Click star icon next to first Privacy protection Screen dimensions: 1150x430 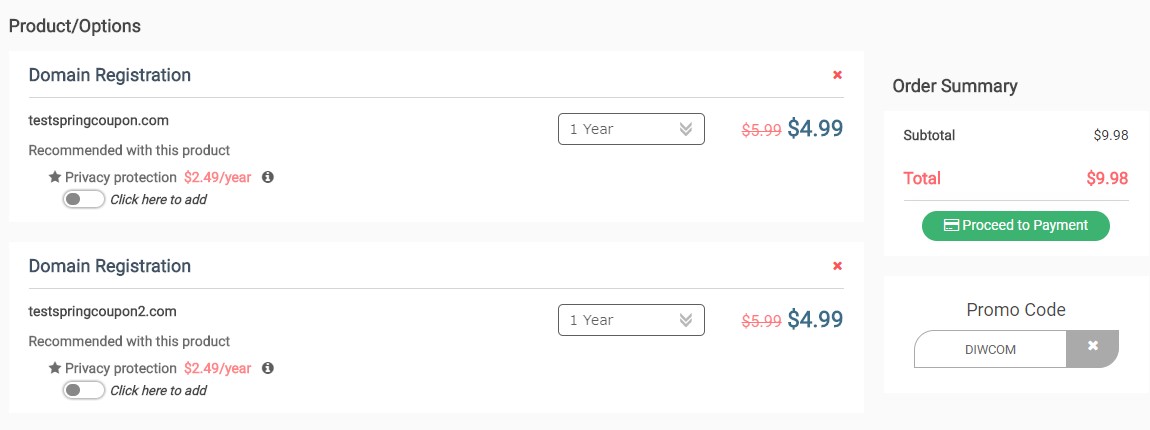click(x=54, y=177)
